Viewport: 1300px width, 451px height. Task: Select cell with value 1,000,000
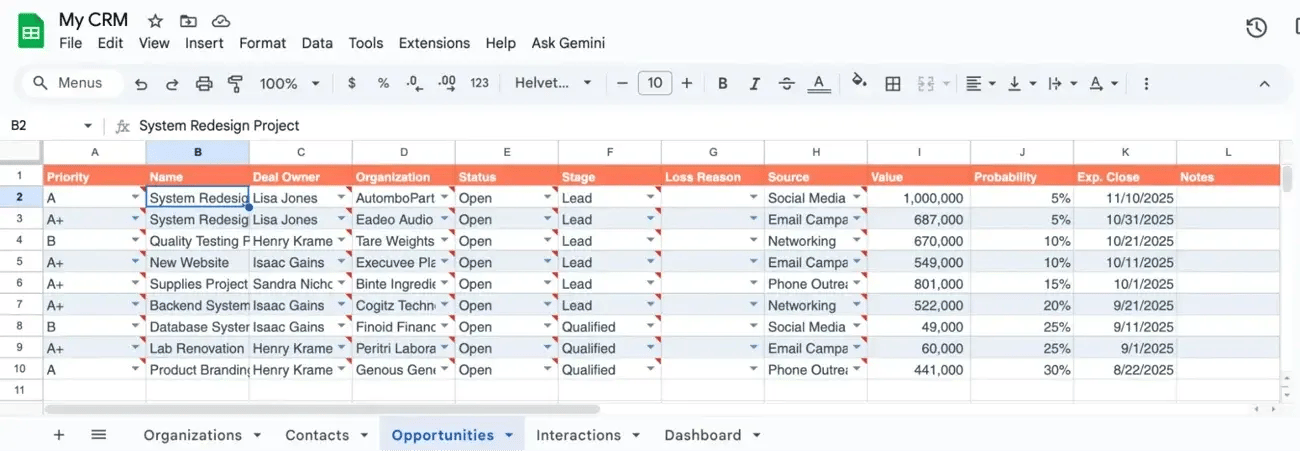click(919, 199)
